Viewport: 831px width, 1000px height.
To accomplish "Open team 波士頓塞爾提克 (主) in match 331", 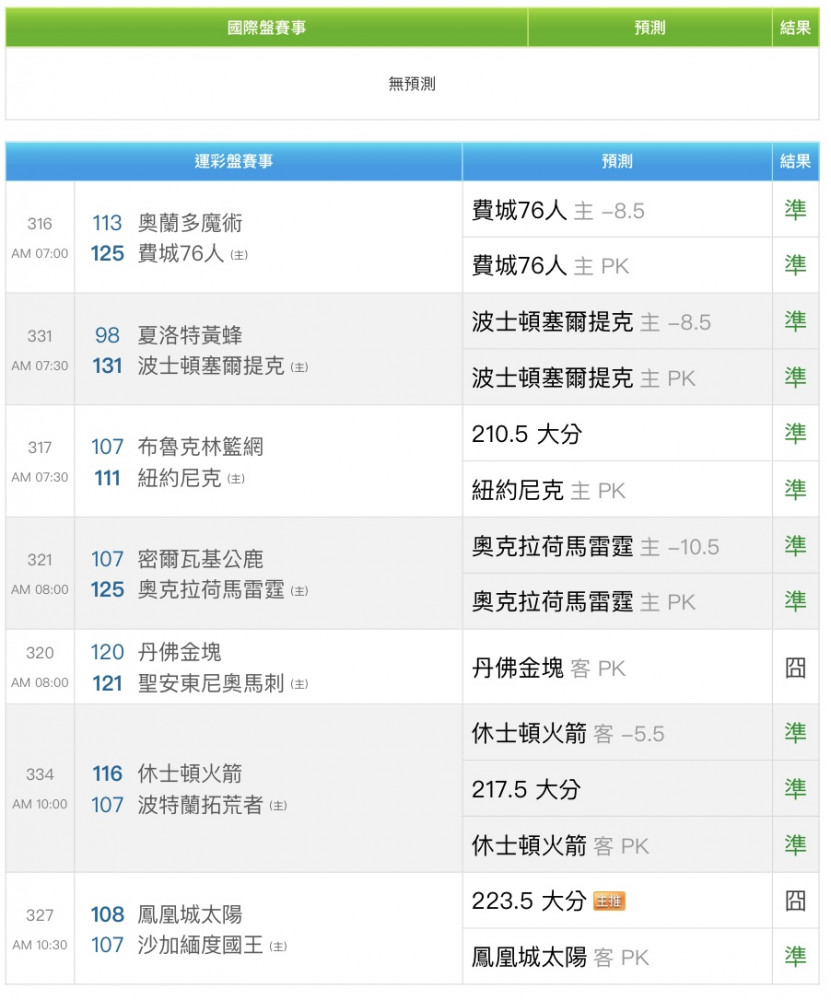I will coord(223,366).
